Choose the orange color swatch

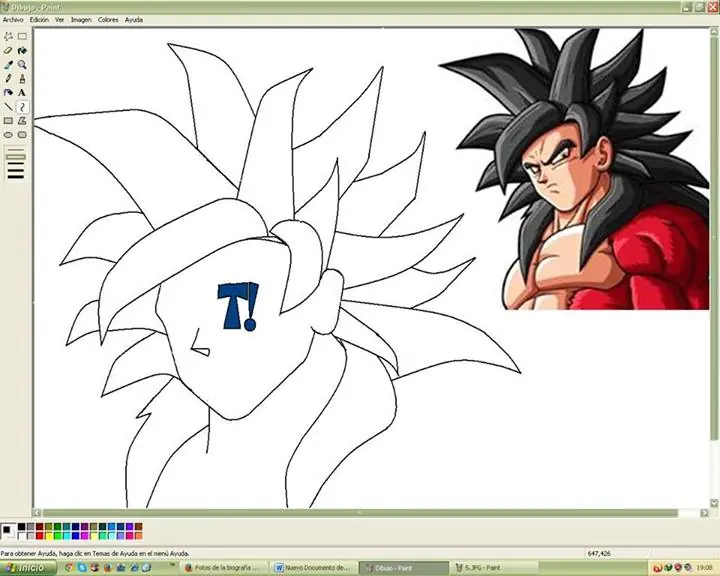coord(139,536)
